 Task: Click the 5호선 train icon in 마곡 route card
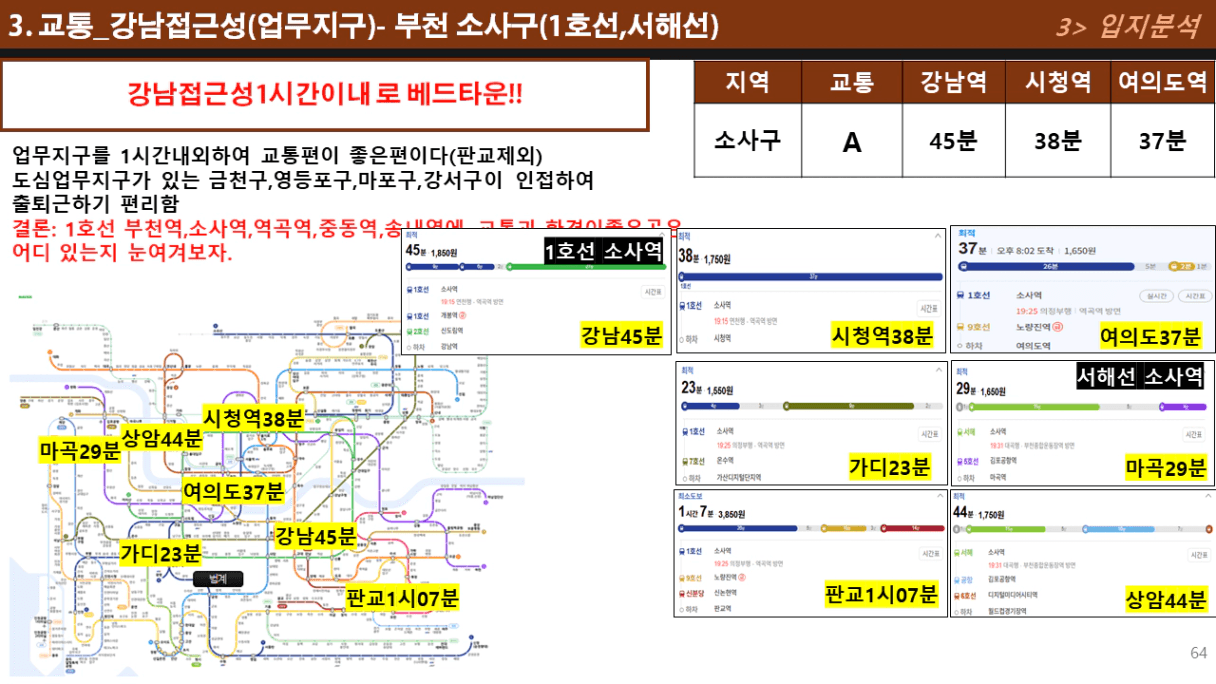960,462
